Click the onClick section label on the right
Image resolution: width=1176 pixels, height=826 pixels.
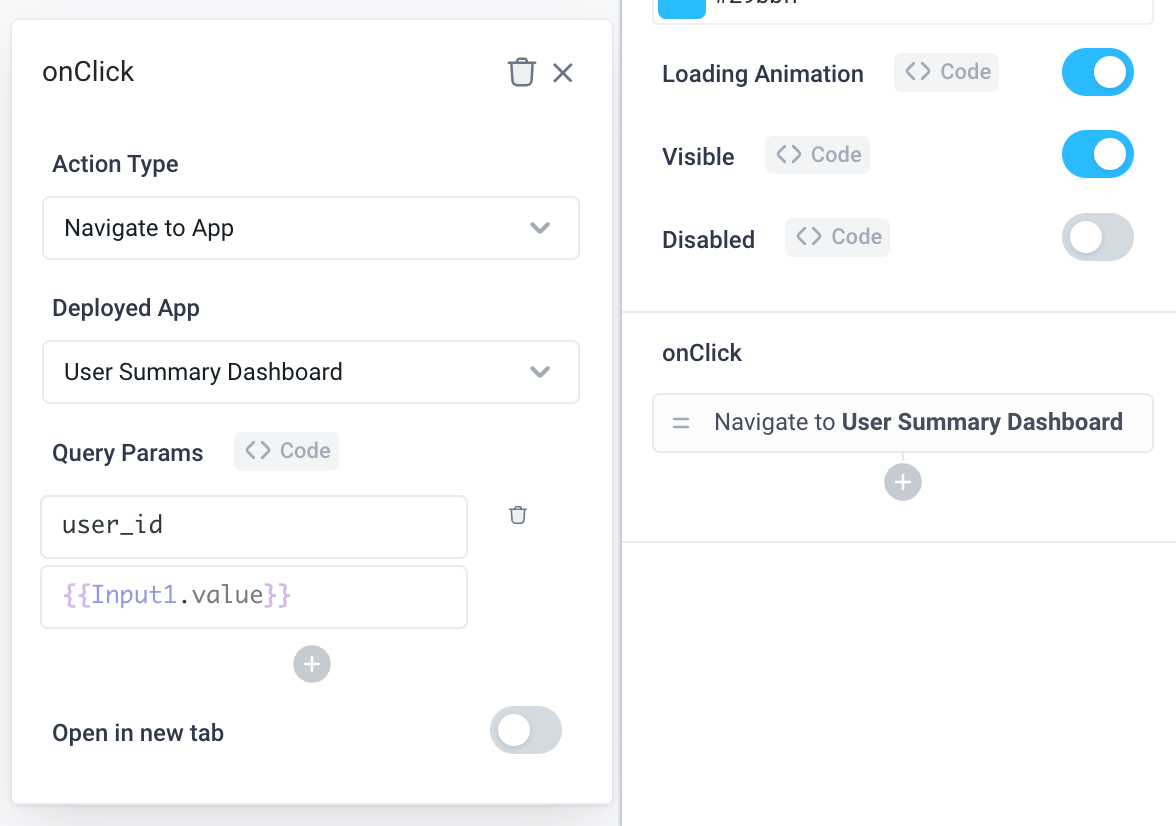pyautogui.click(x=702, y=352)
